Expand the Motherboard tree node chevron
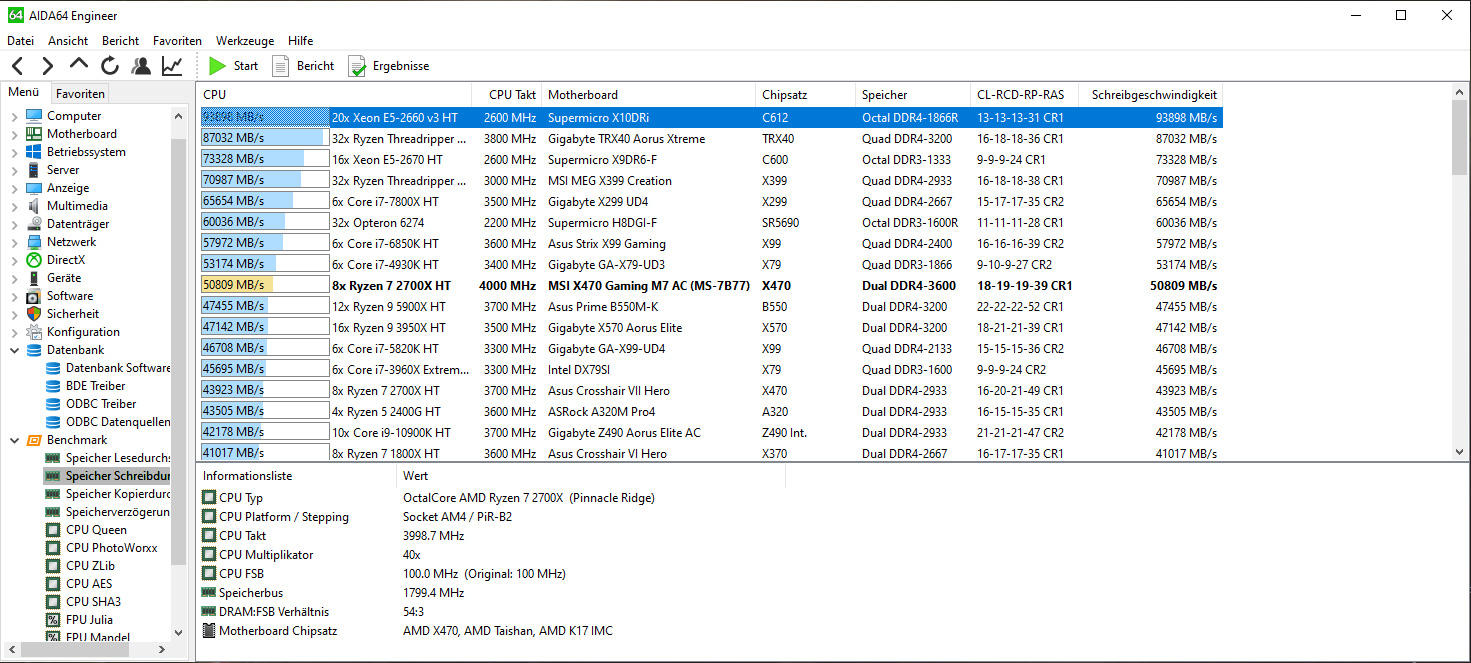Image resolution: width=1471 pixels, height=663 pixels. click(14, 134)
